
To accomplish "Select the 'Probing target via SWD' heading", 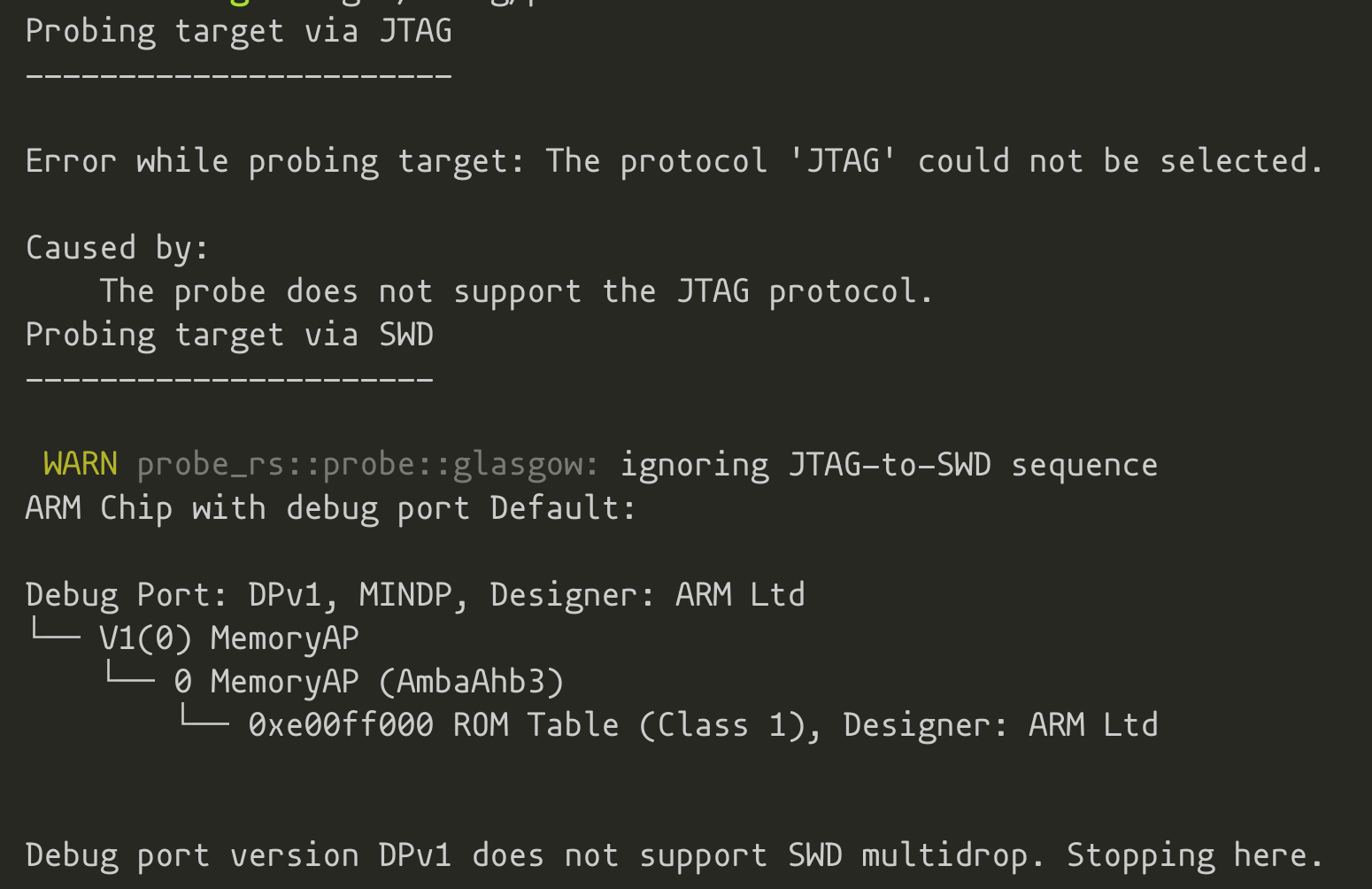I will [230, 336].
